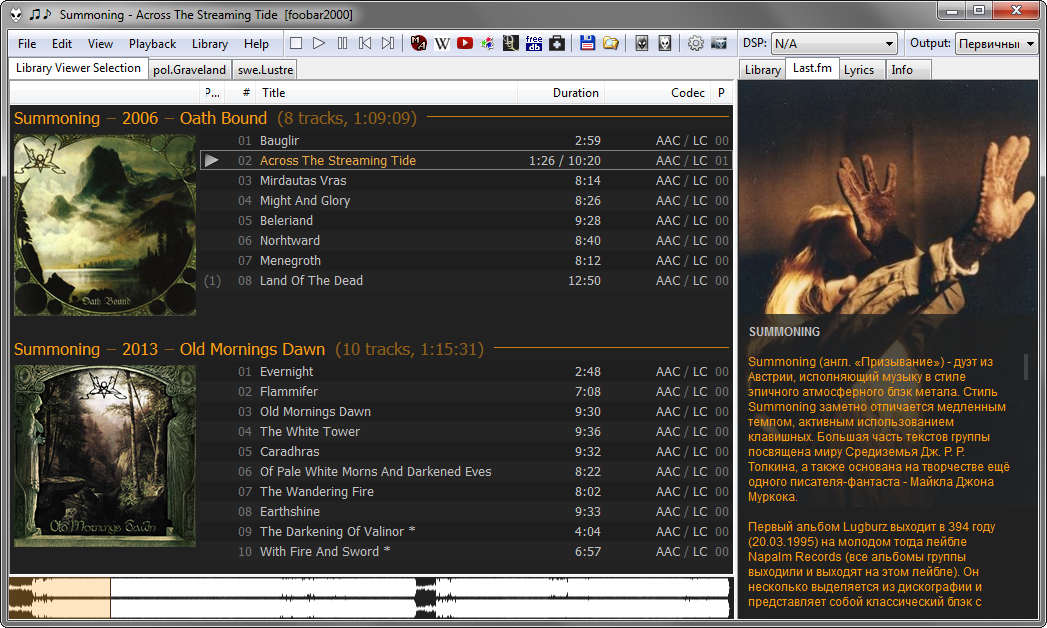Select the Last.fm panel tab
The height and width of the screenshot is (628, 1047).
(x=812, y=68)
